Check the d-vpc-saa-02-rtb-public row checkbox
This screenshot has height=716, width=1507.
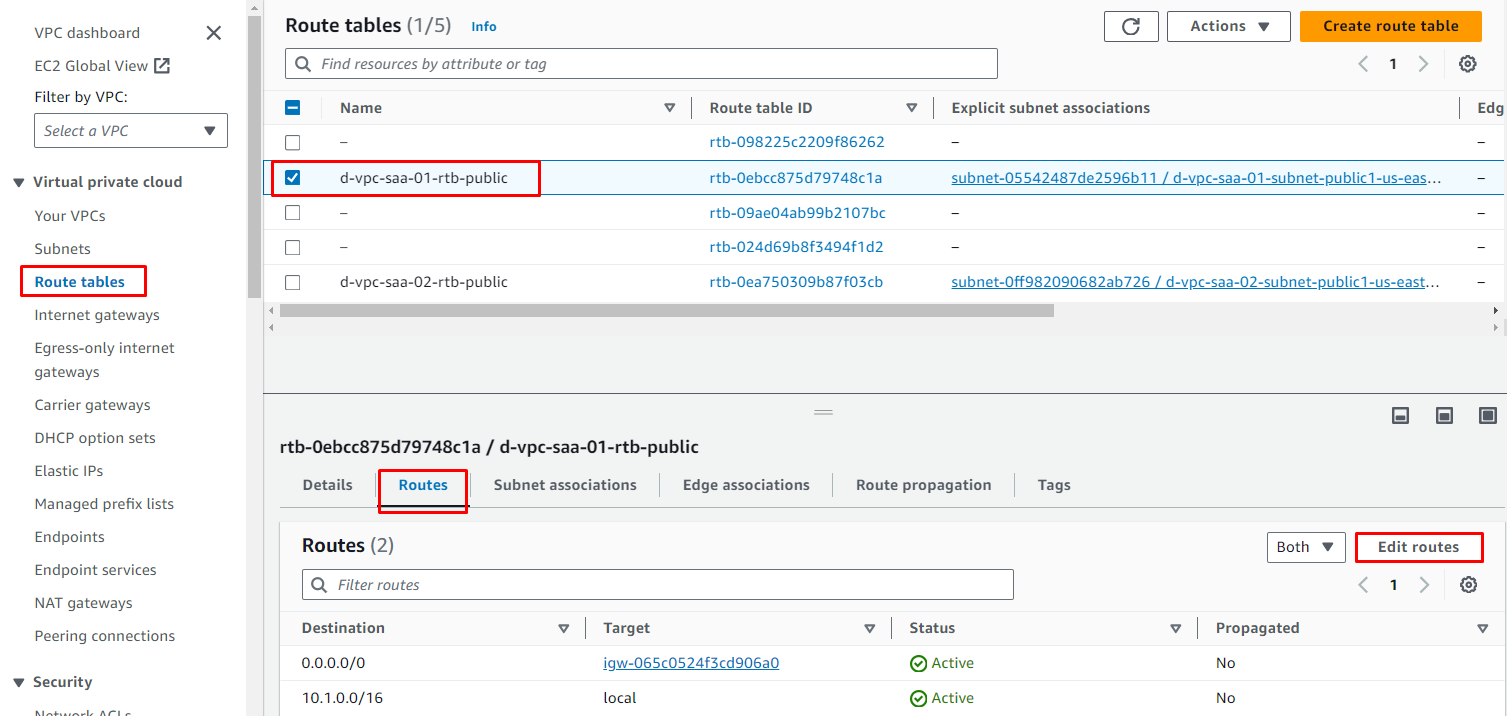tap(293, 282)
